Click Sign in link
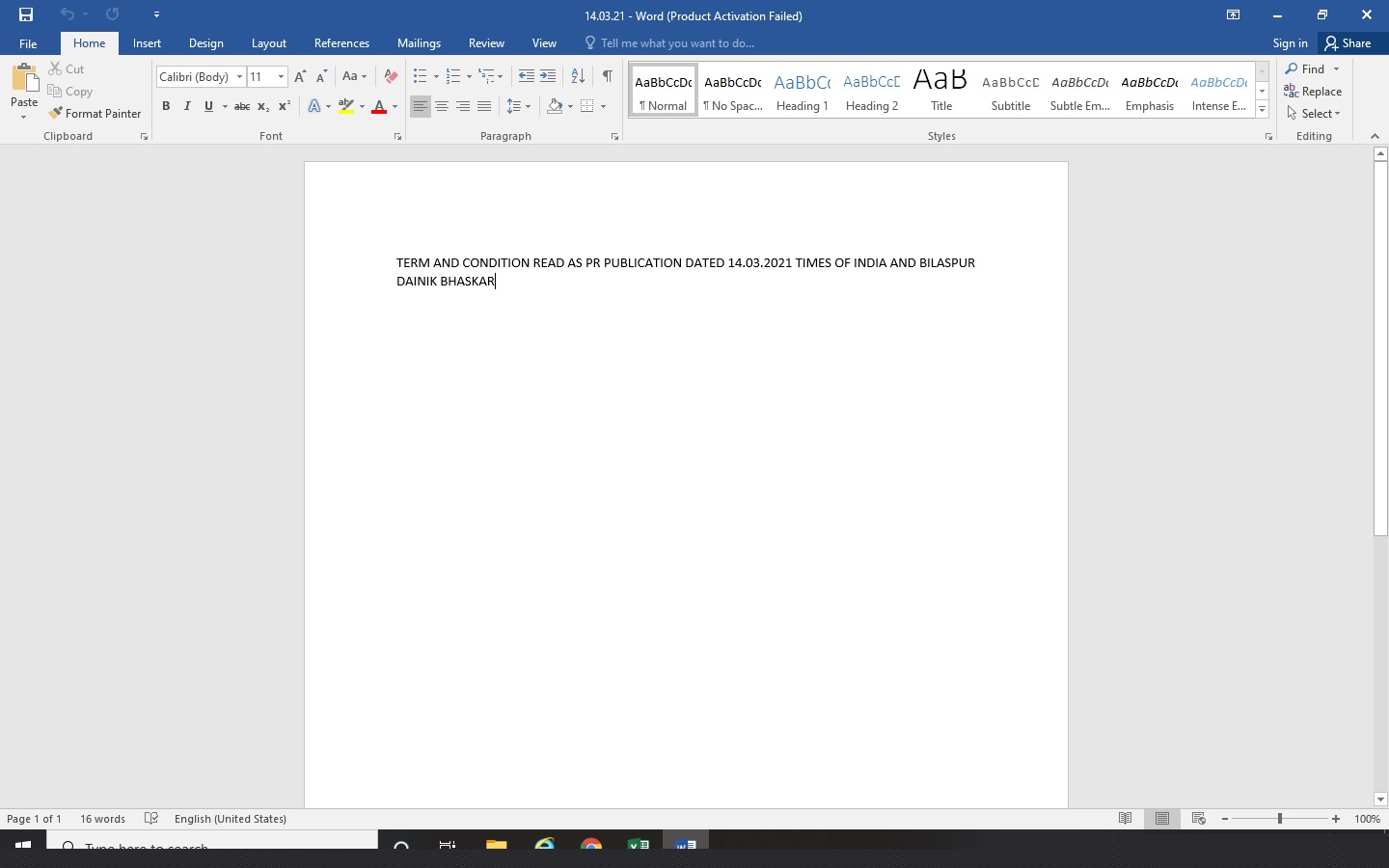 pos(1290,43)
